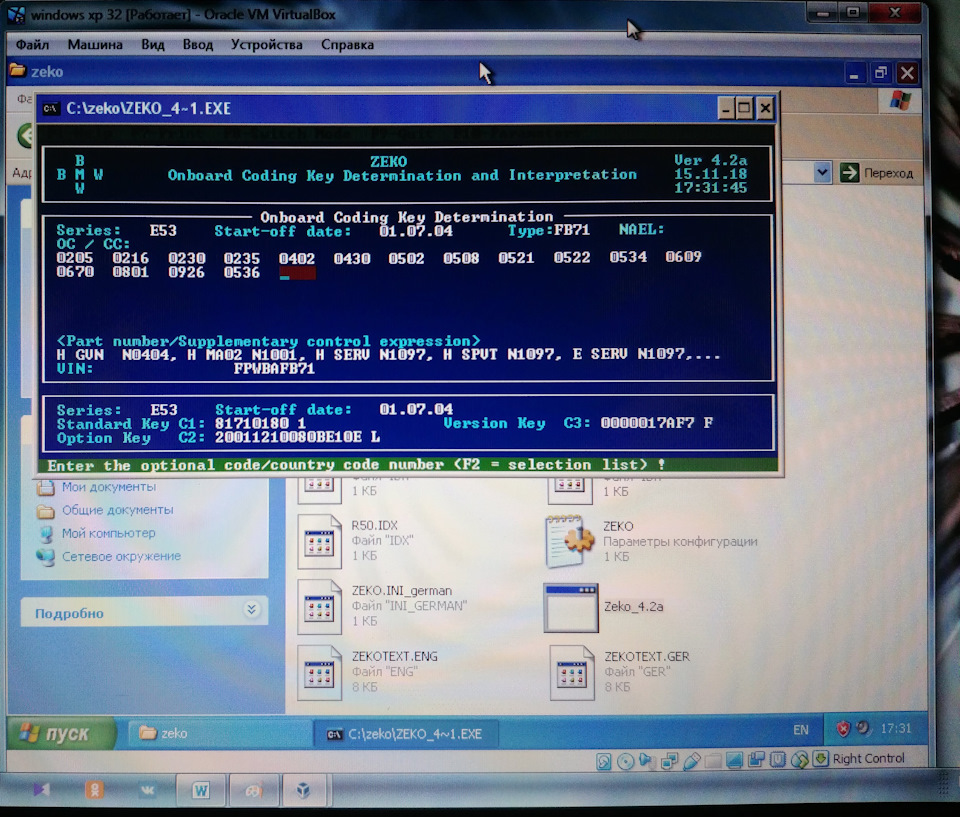Switch to ZEKO_4~1.EXE taskbar button
The height and width of the screenshot is (817, 960).
[405, 734]
